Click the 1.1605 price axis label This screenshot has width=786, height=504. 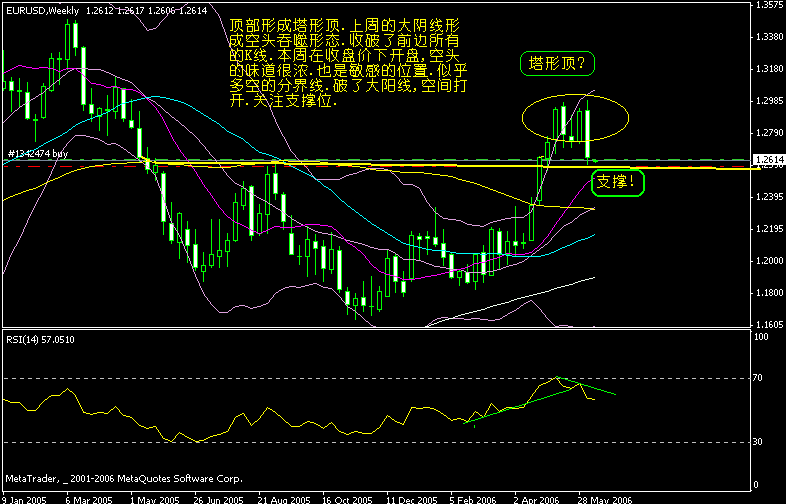tap(769, 324)
